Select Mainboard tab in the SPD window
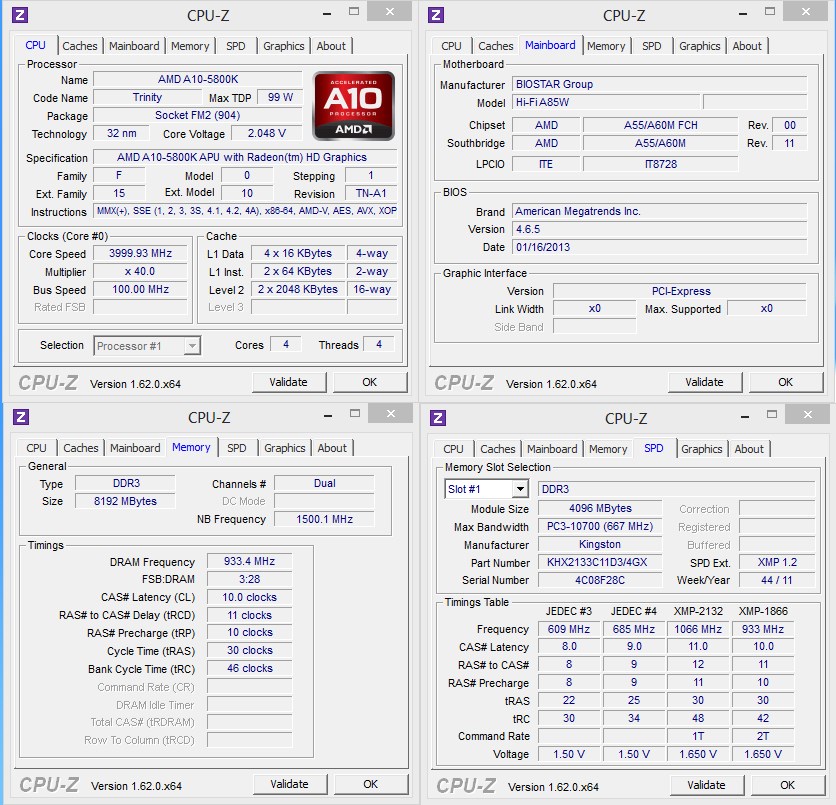 click(x=552, y=449)
